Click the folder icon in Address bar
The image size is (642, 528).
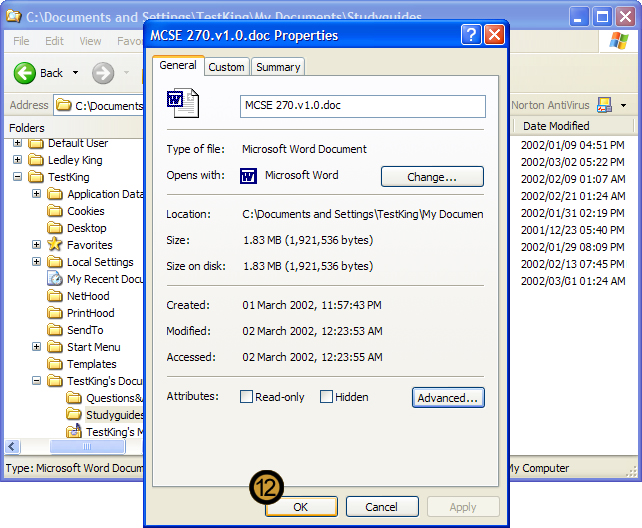tap(63, 106)
